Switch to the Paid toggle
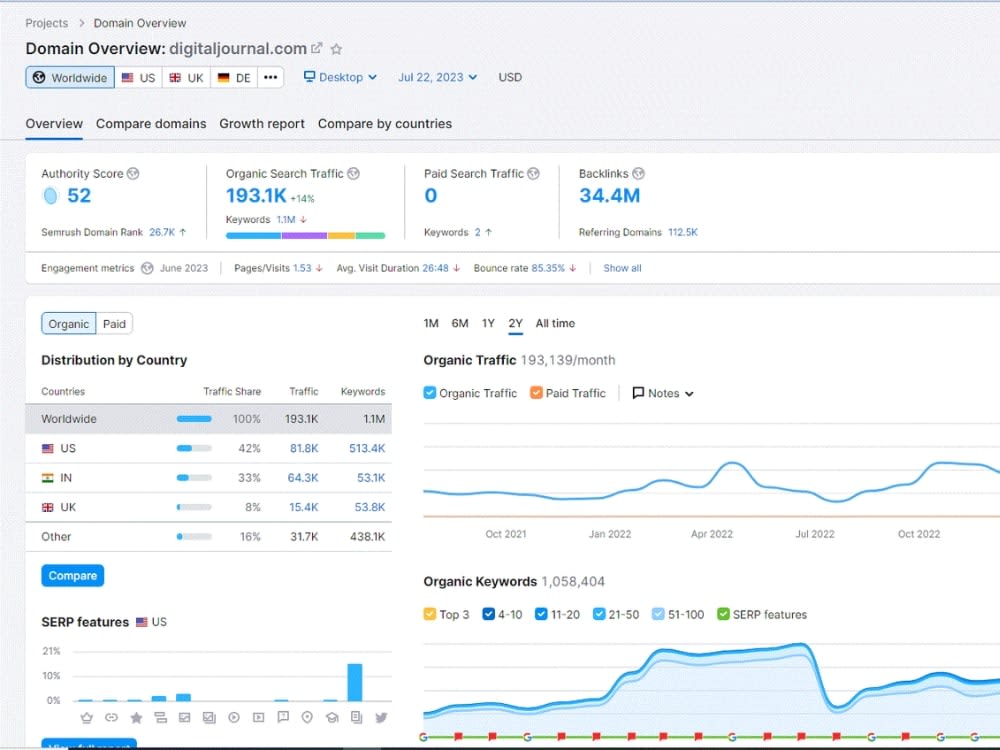The width and height of the screenshot is (1000, 750). click(x=115, y=324)
